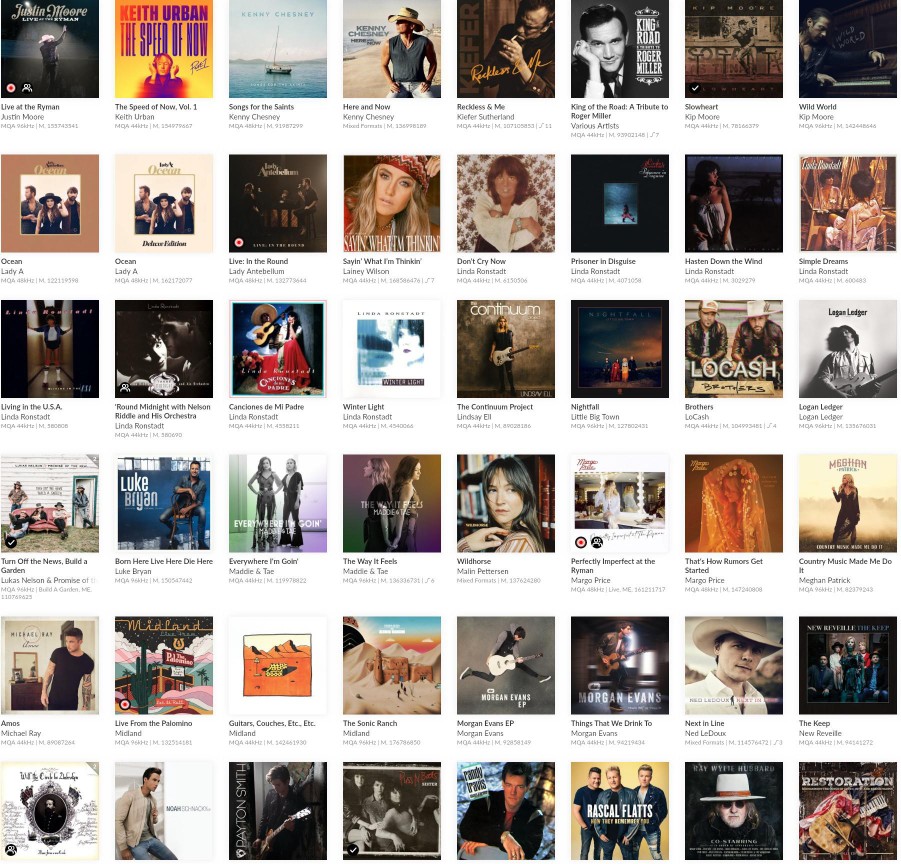Click the corner version badge on Turn Off the News
The image size is (901, 864).
(x=94, y=460)
